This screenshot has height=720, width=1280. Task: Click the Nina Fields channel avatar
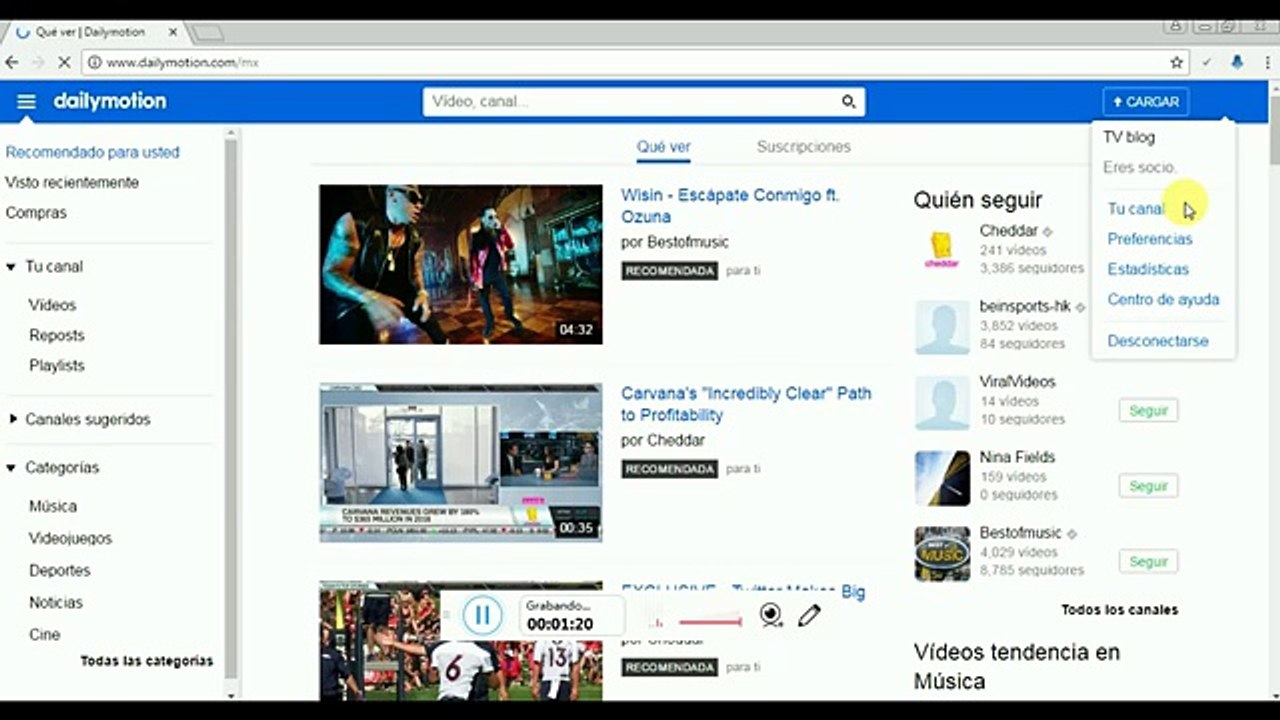[942, 478]
